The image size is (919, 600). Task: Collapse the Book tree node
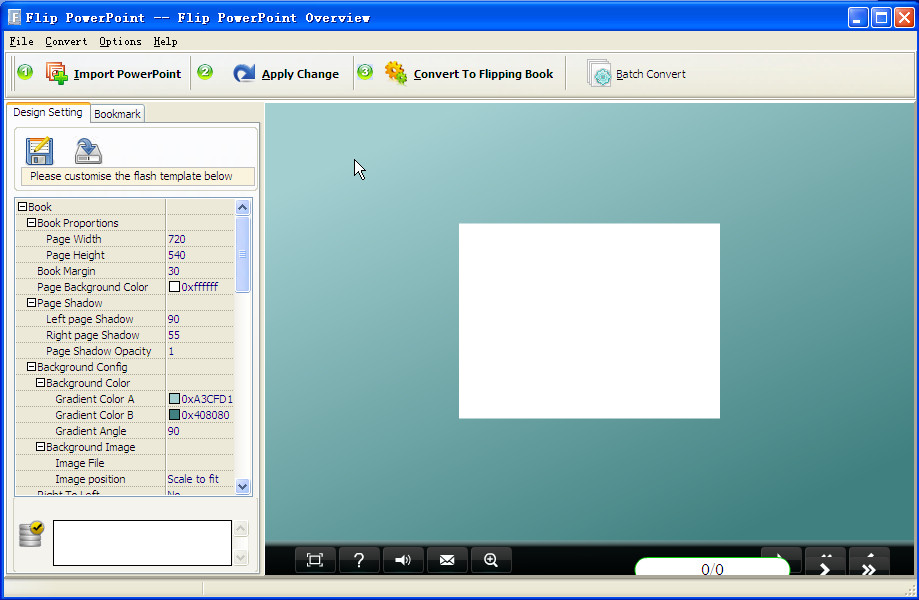pyautogui.click(x=22, y=206)
